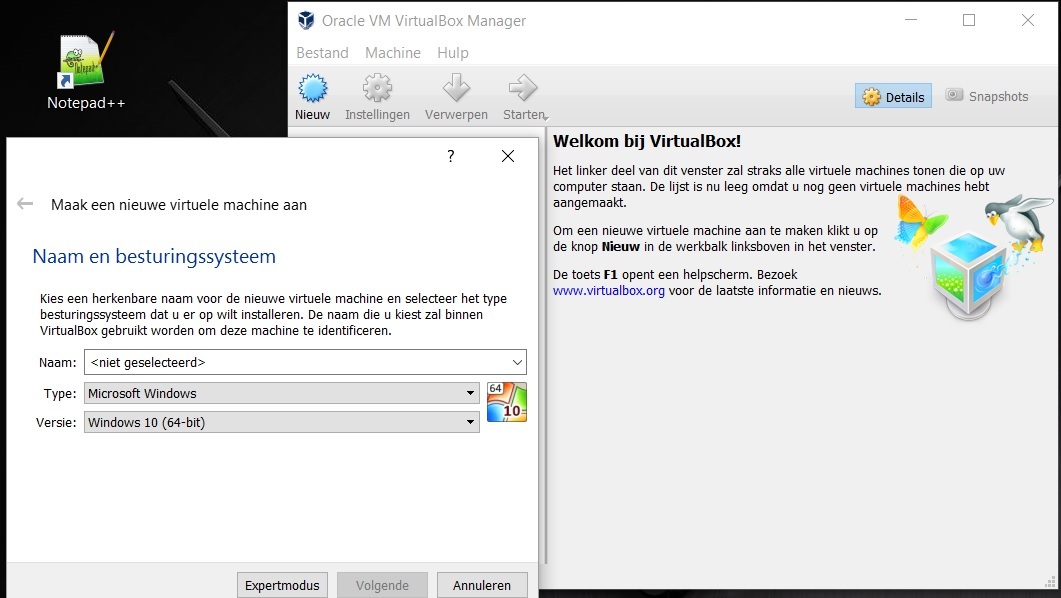1061x598 pixels.
Task: Close the new virtual machine wizard
Action: pyautogui.click(x=508, y=156)
